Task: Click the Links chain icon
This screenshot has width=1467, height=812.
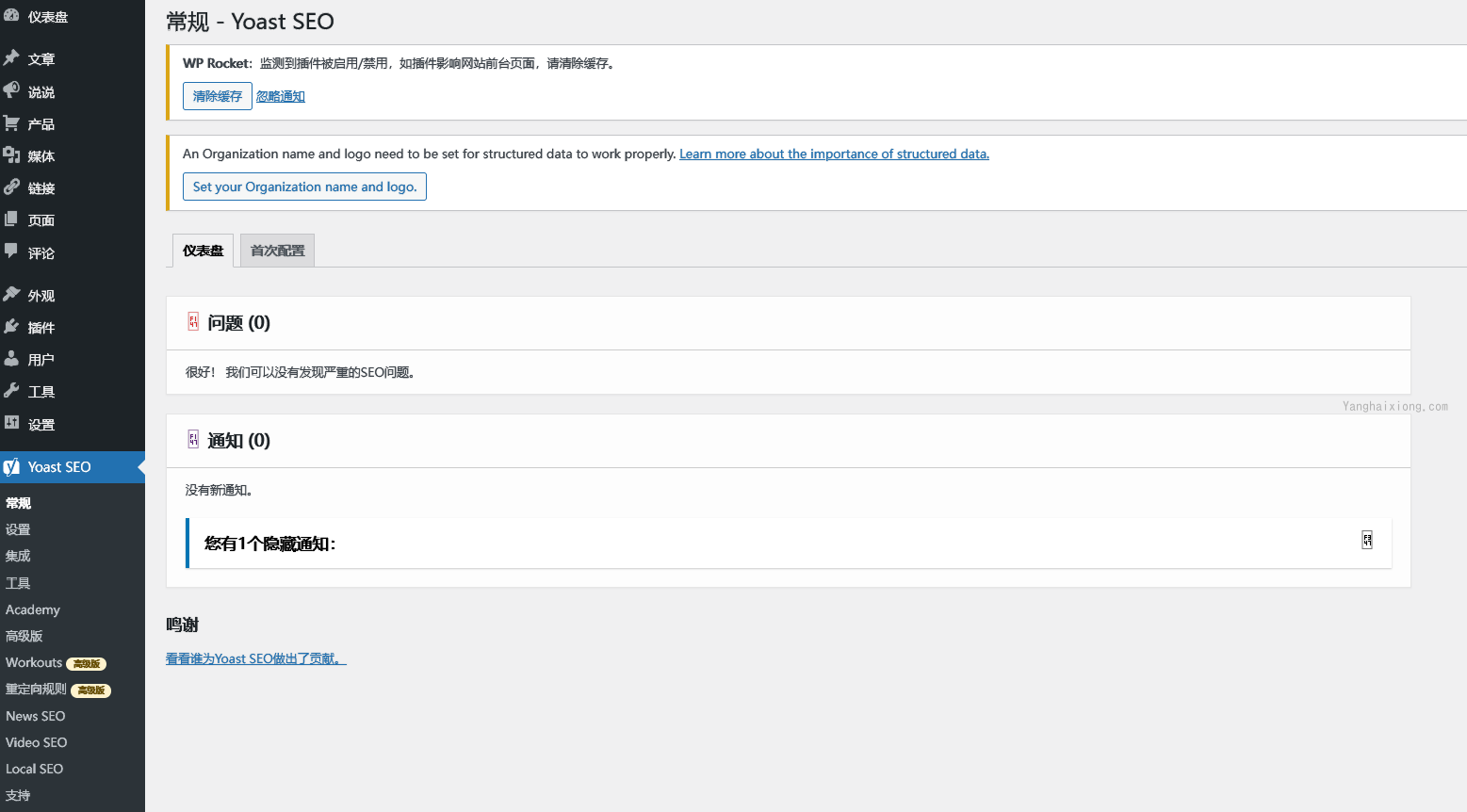Action: (x=11, y=187)
